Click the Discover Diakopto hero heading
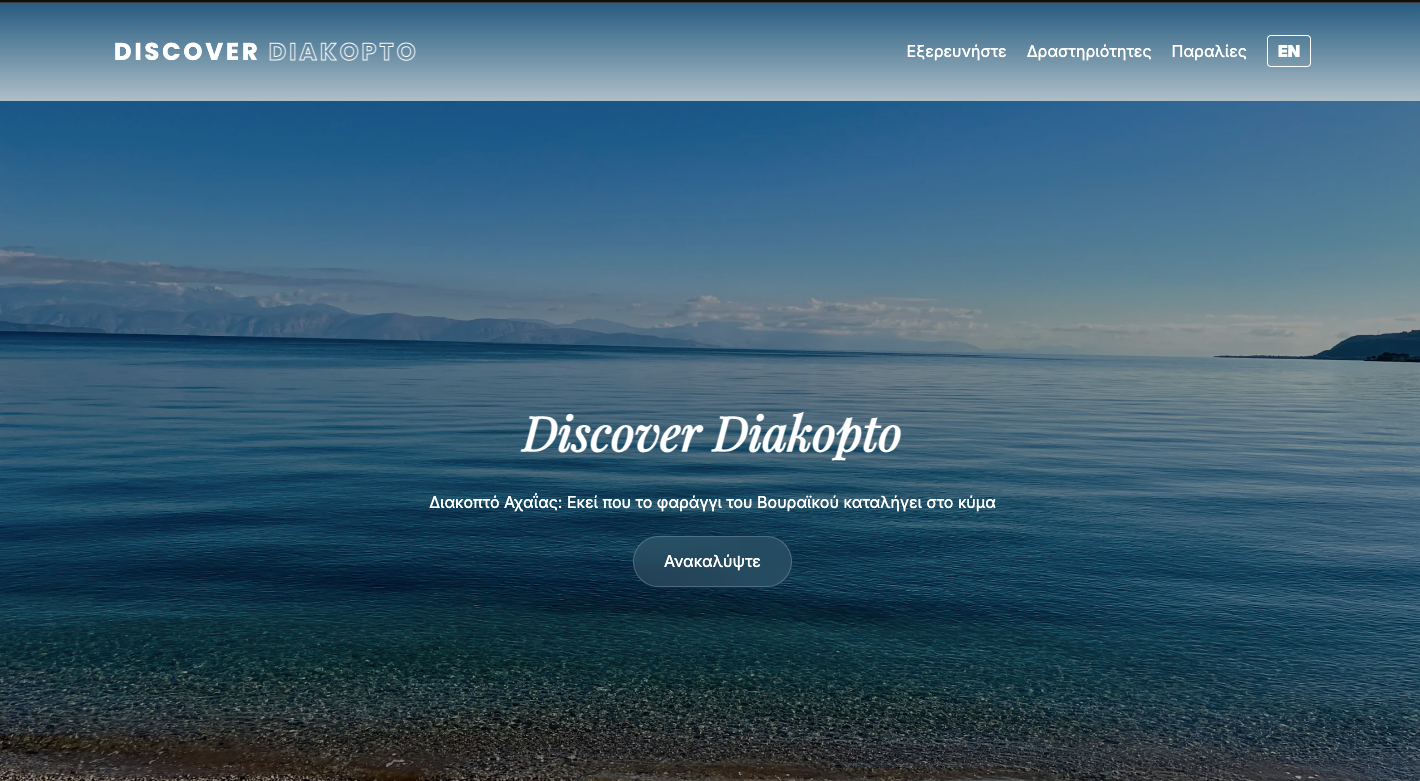1420x781 pixels. point(711,433)
